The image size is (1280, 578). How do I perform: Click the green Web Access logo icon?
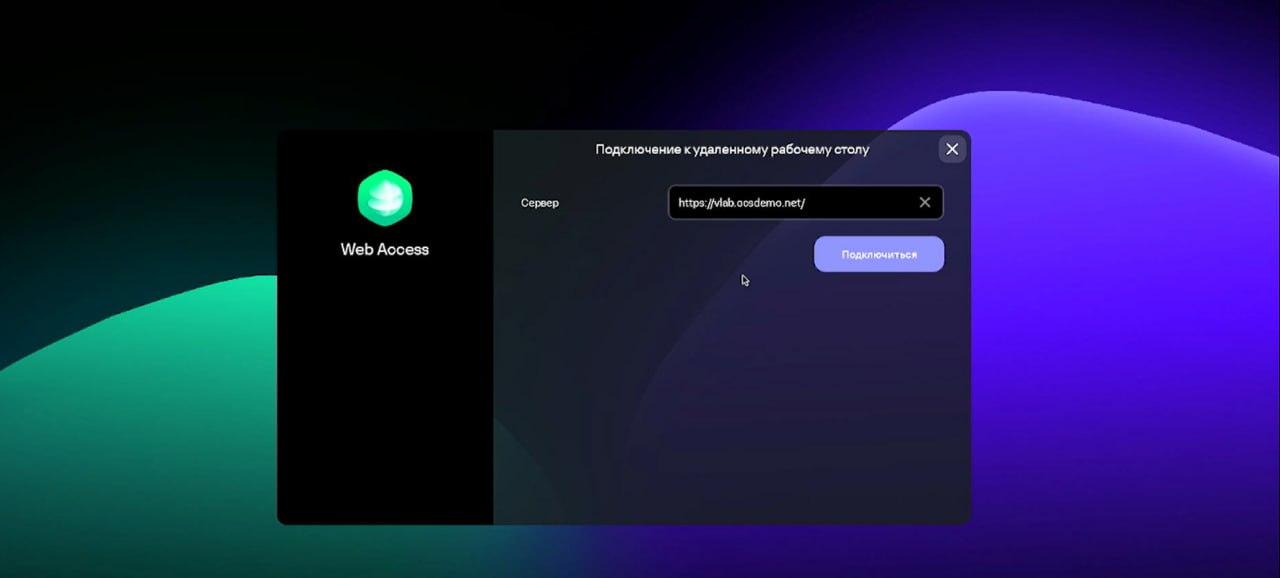[385, 198]
